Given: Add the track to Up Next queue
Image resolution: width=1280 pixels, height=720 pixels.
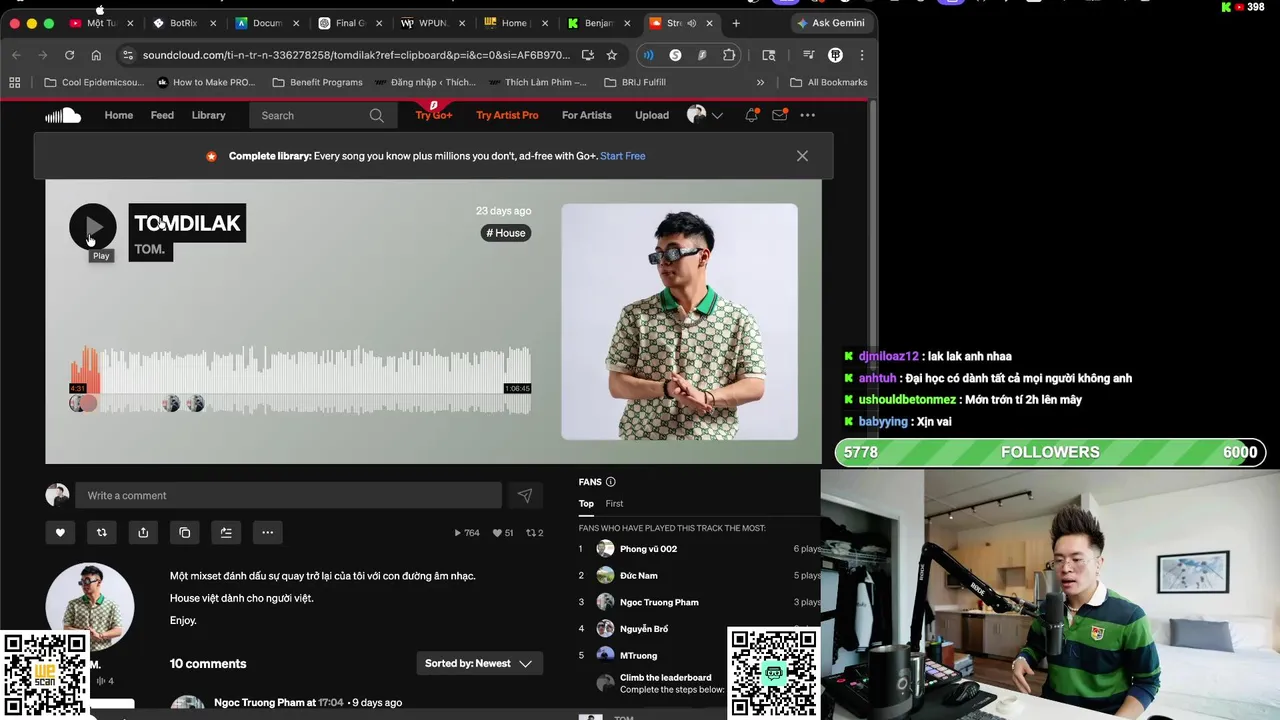Looking at the screenshot, I should pos(226,533).
